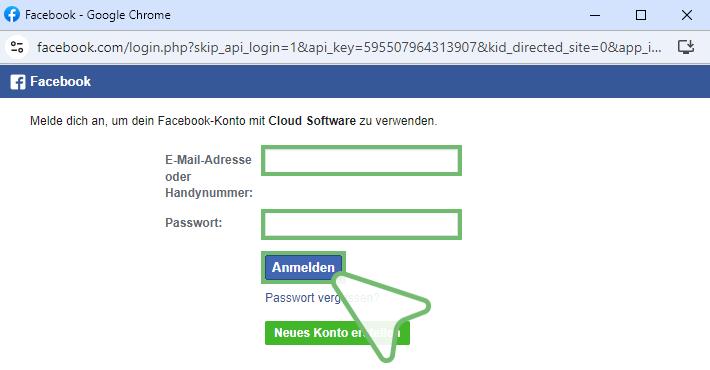This screenshot has height=370, width=710.
Task: Click the blue Anmelden button
Action: coord(303,268)
